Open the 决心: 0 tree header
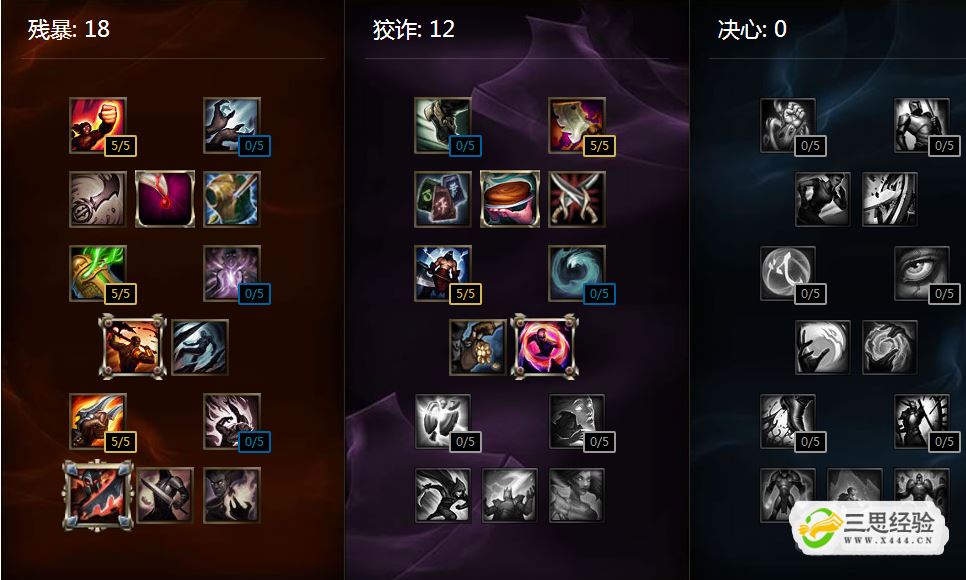 pyautogui.click(x=752, y=29)
